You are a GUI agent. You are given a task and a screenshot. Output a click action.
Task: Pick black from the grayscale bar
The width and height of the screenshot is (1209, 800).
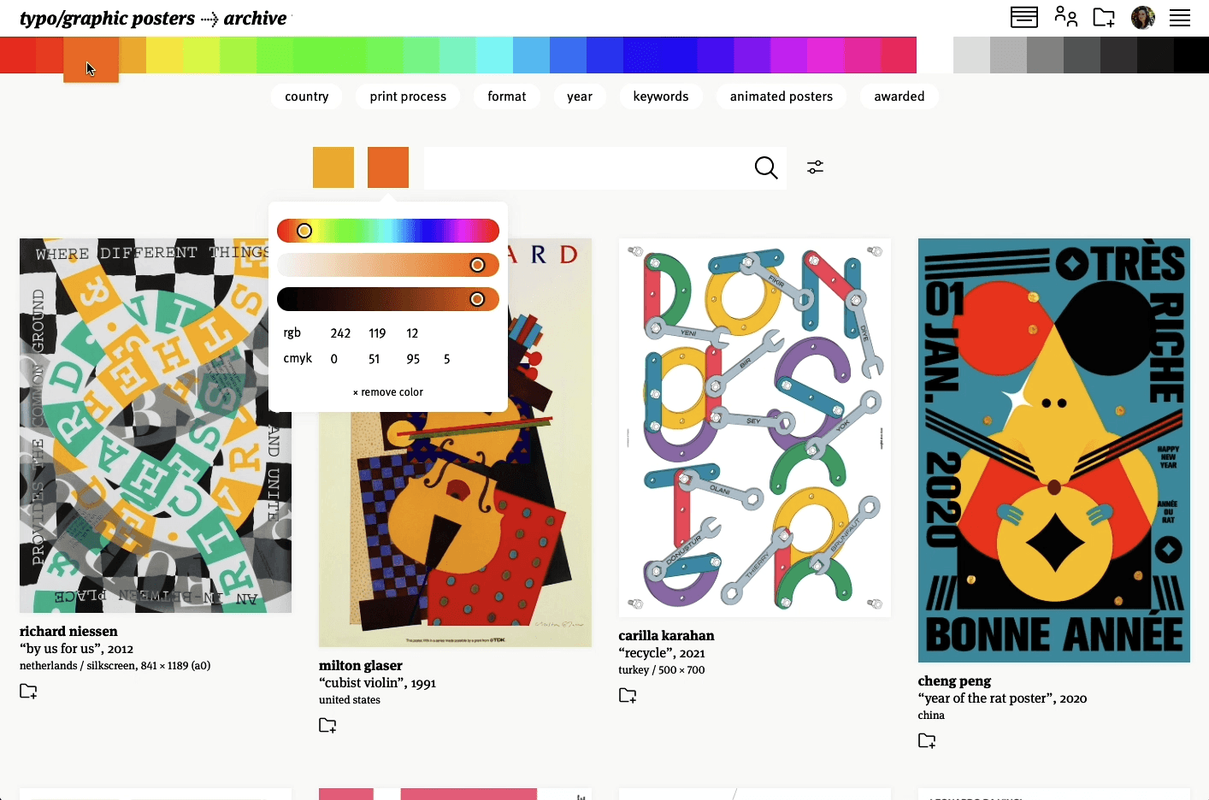pos(1191,55)
